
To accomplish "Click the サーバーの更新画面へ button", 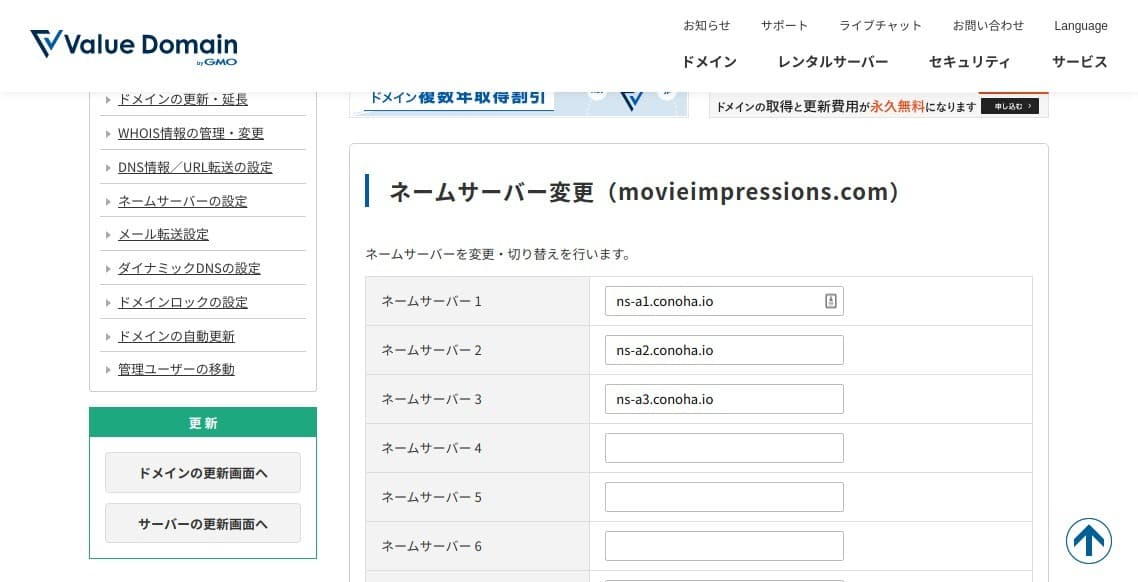I will point(202,523).
